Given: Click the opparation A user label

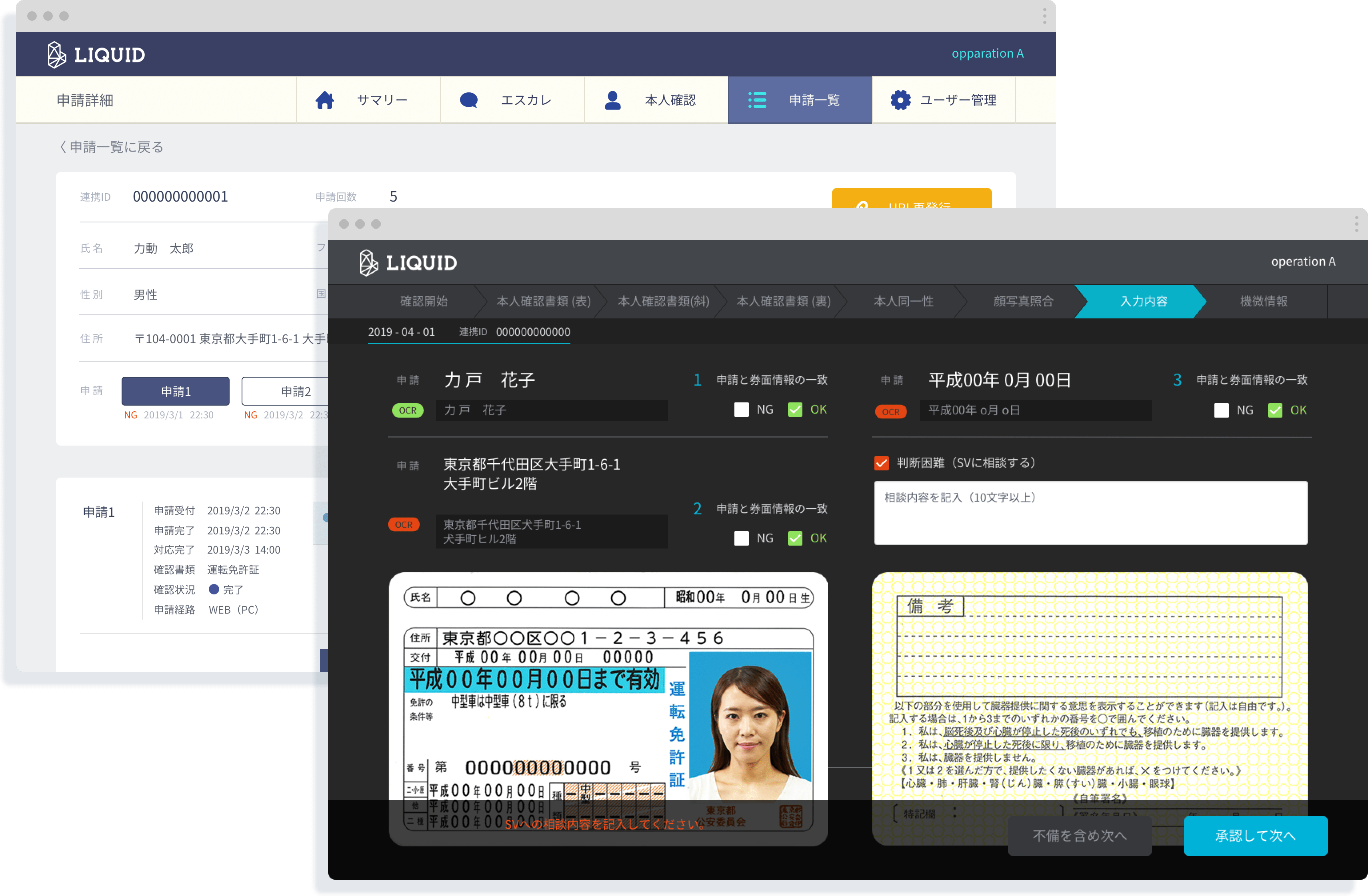Looking at the screenshot, I should click(988, 54).
